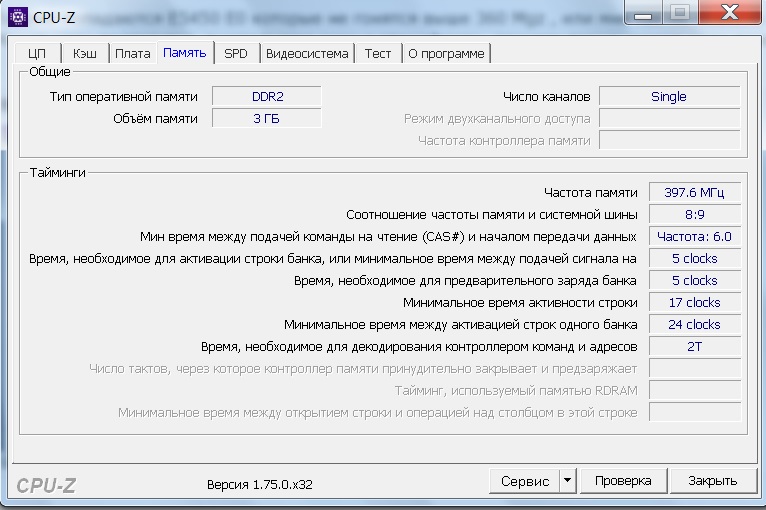
Task: Expand the Сервис dropdown arrow
Action: coord(568,481)
